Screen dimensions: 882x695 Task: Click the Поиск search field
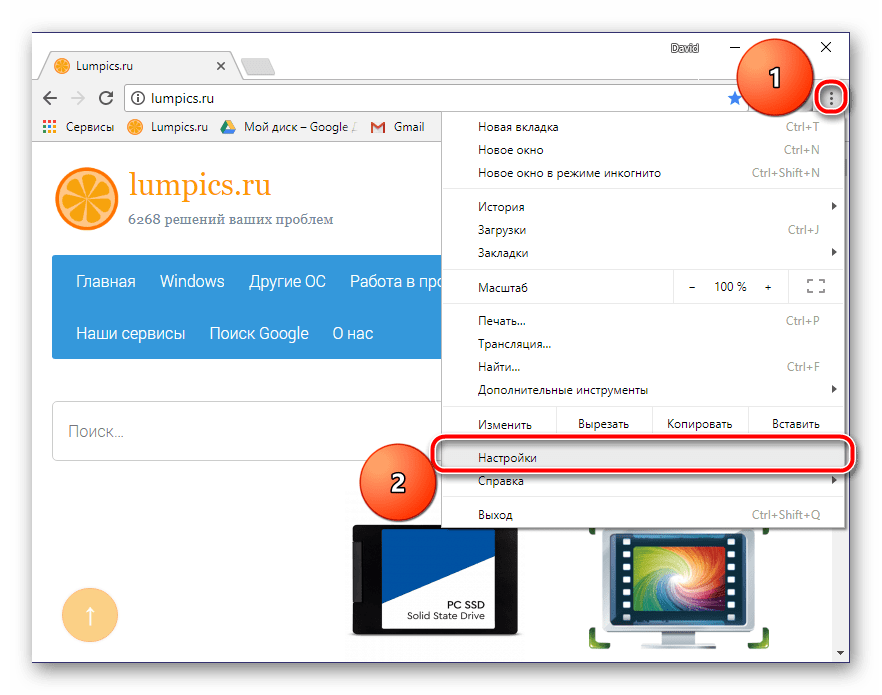pos(247,431)
